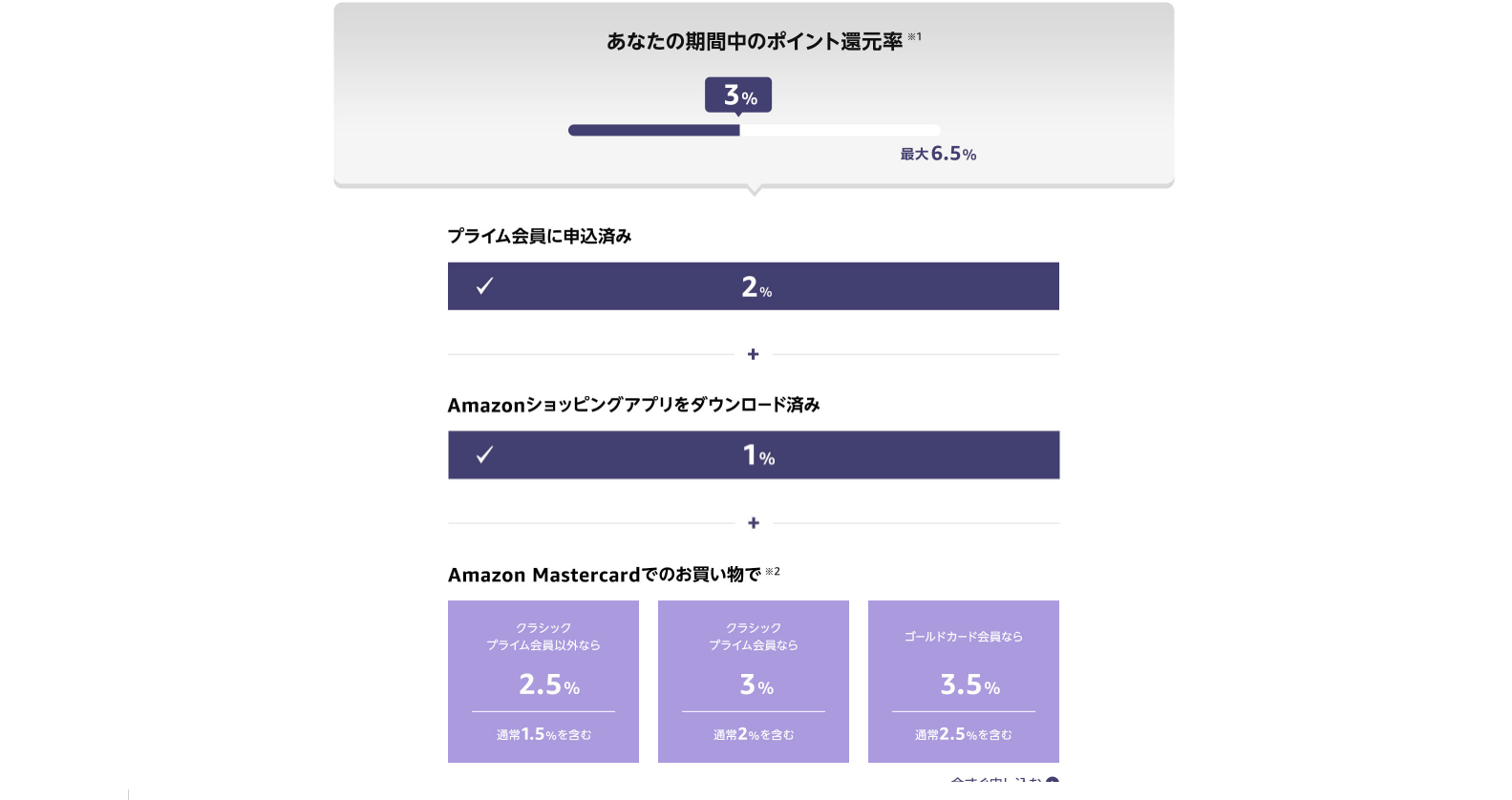Click the Amazon Mastercardでのお買い物で heading
This screenshot has height=800, width=1512.
pyautogui.click(x=605, y=575)
